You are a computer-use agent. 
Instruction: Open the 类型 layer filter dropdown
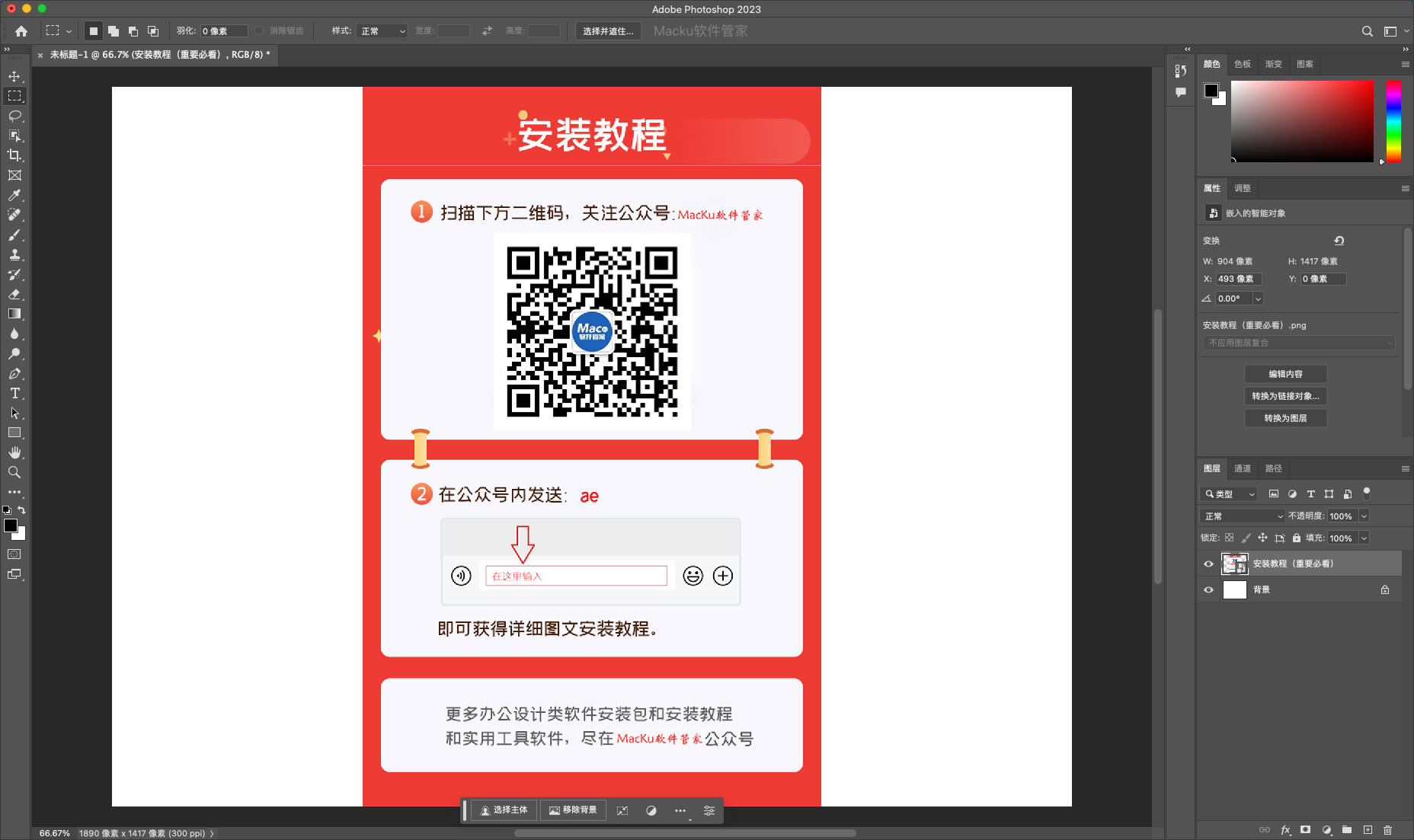pos(1228,494)
